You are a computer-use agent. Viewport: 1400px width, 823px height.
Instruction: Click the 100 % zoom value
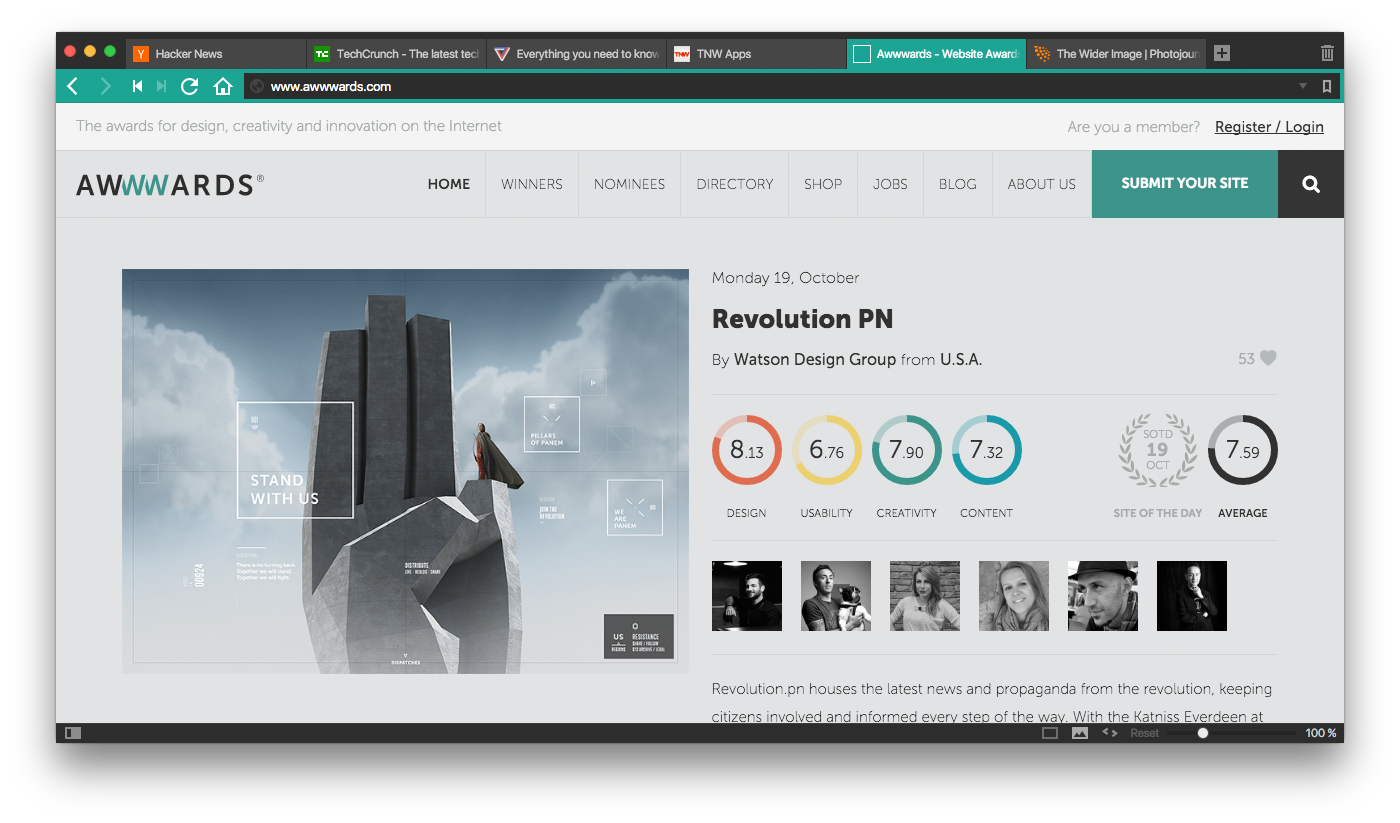click(x=1321, y=733)
